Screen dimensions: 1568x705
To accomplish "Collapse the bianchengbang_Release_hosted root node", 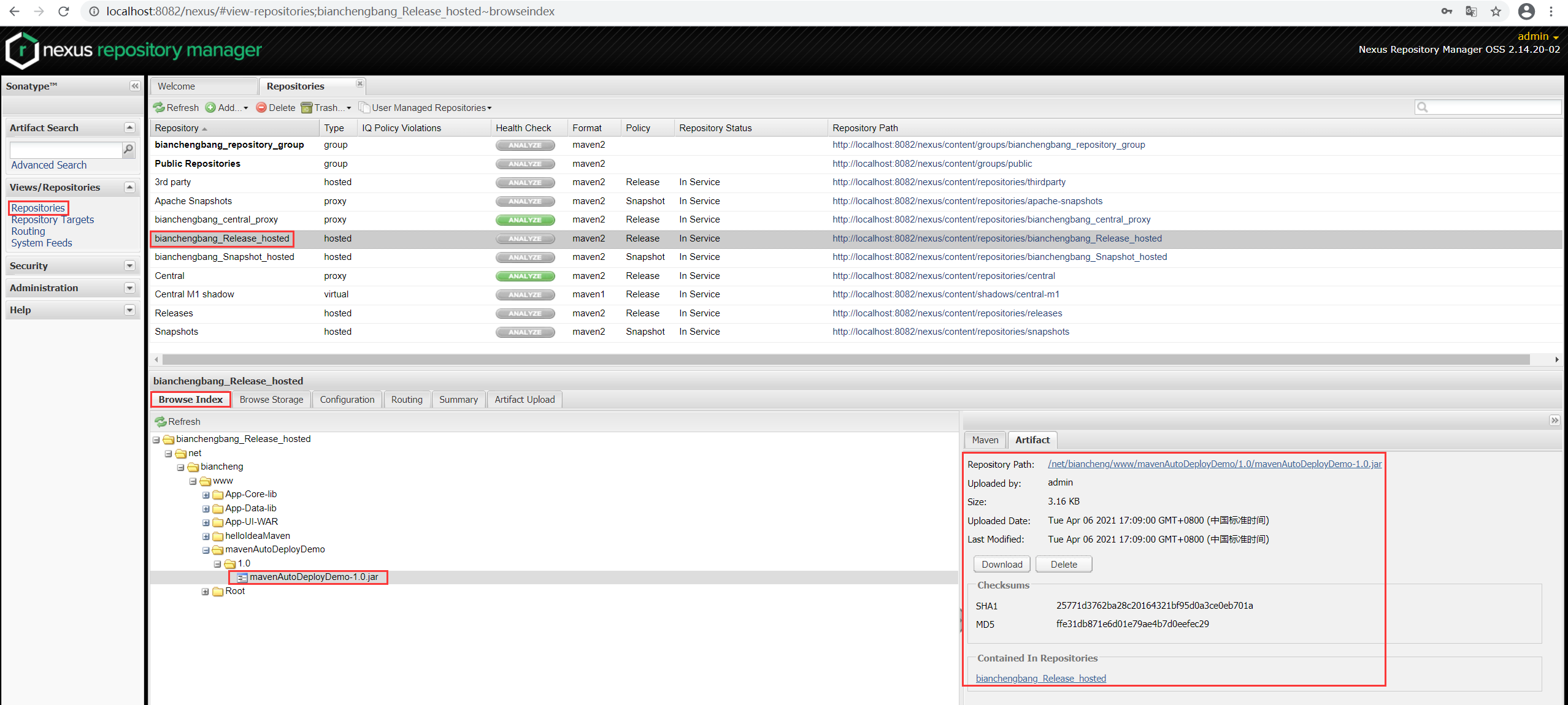I will pos(156,440).
